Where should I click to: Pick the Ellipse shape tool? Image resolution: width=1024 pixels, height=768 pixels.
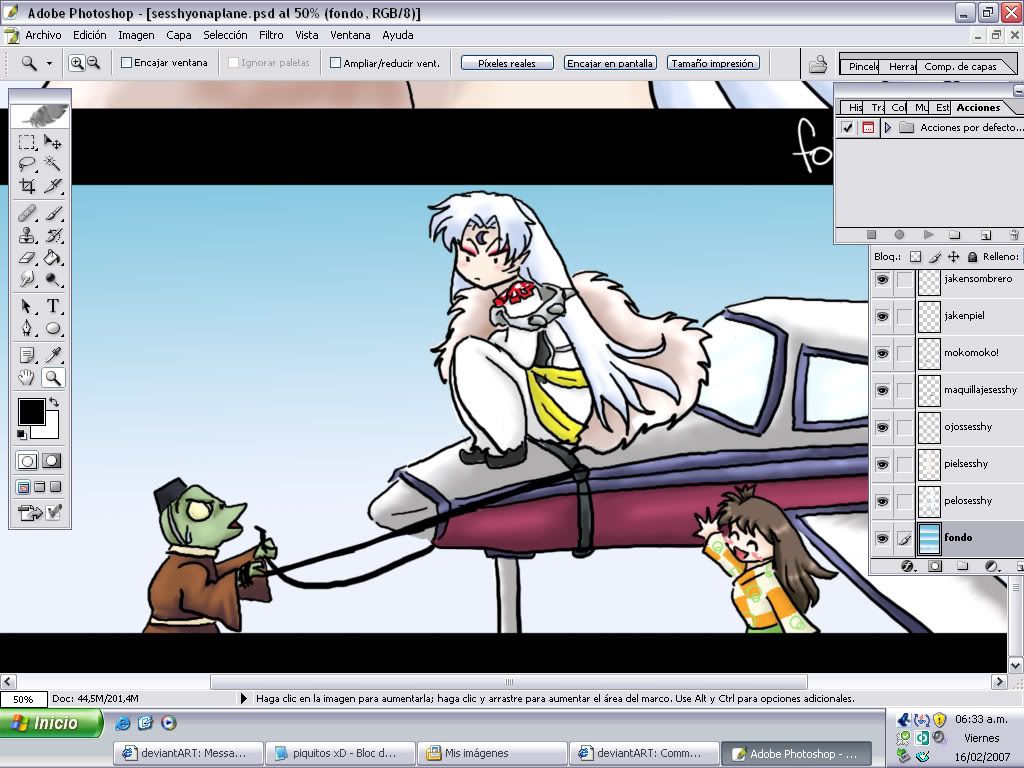(x=53, y=328)
